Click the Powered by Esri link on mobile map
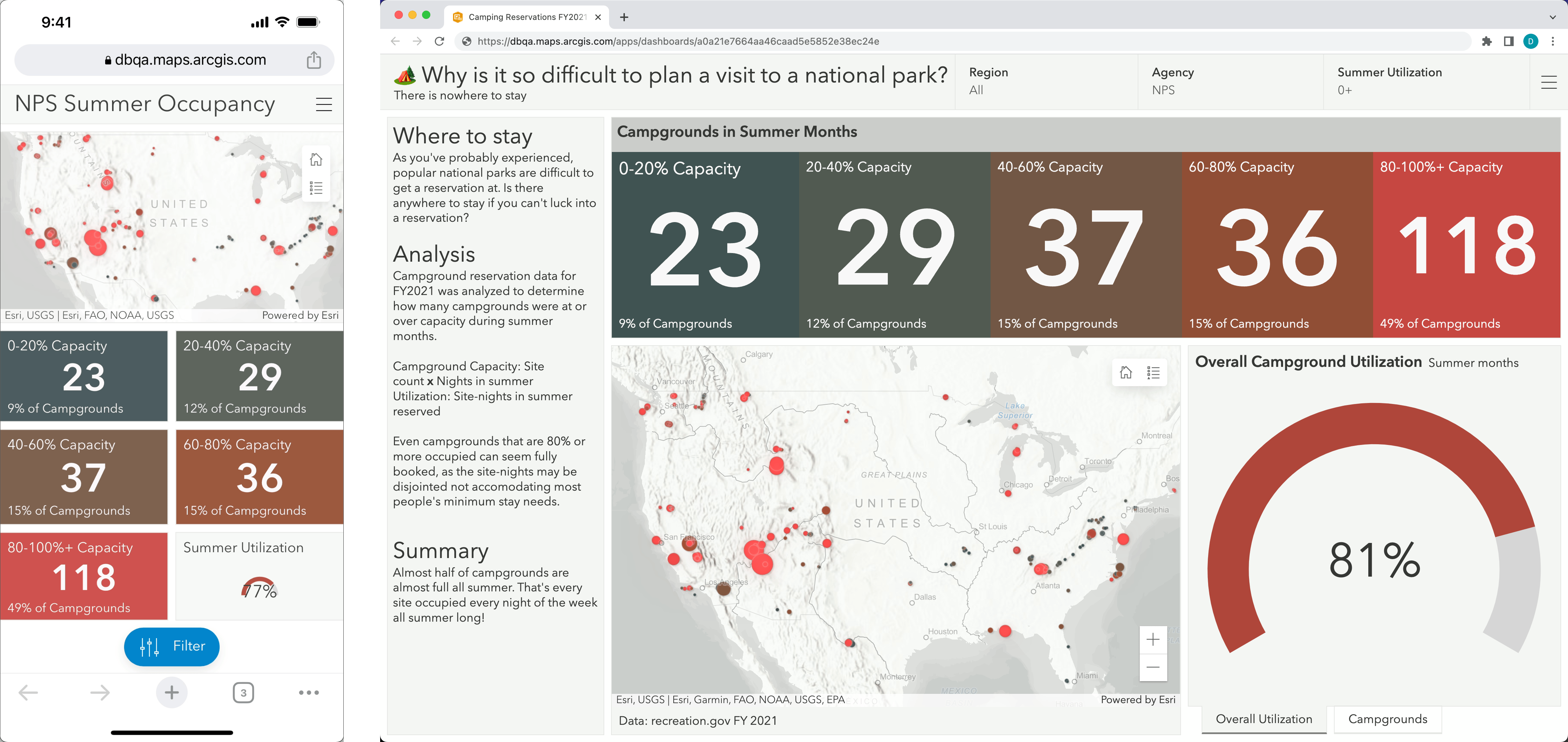 coord(300,315)
